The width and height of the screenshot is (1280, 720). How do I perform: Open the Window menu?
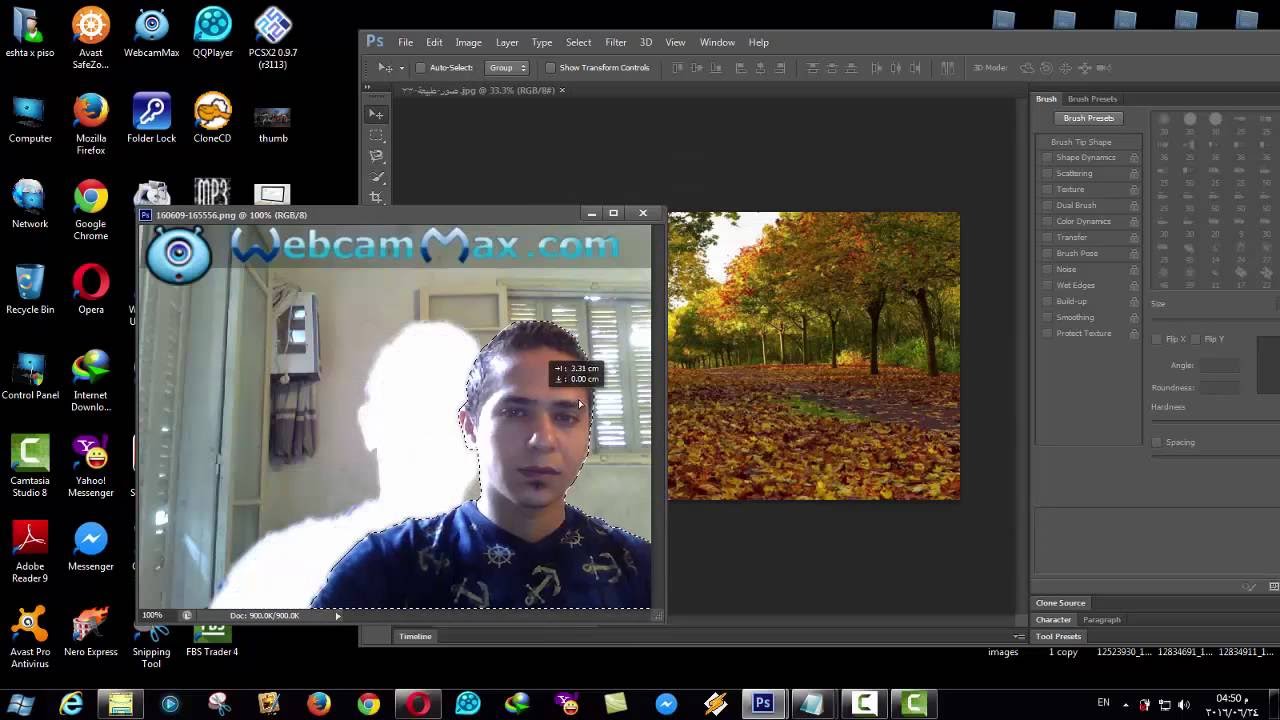pyautogui.click(x=717, y=42)
